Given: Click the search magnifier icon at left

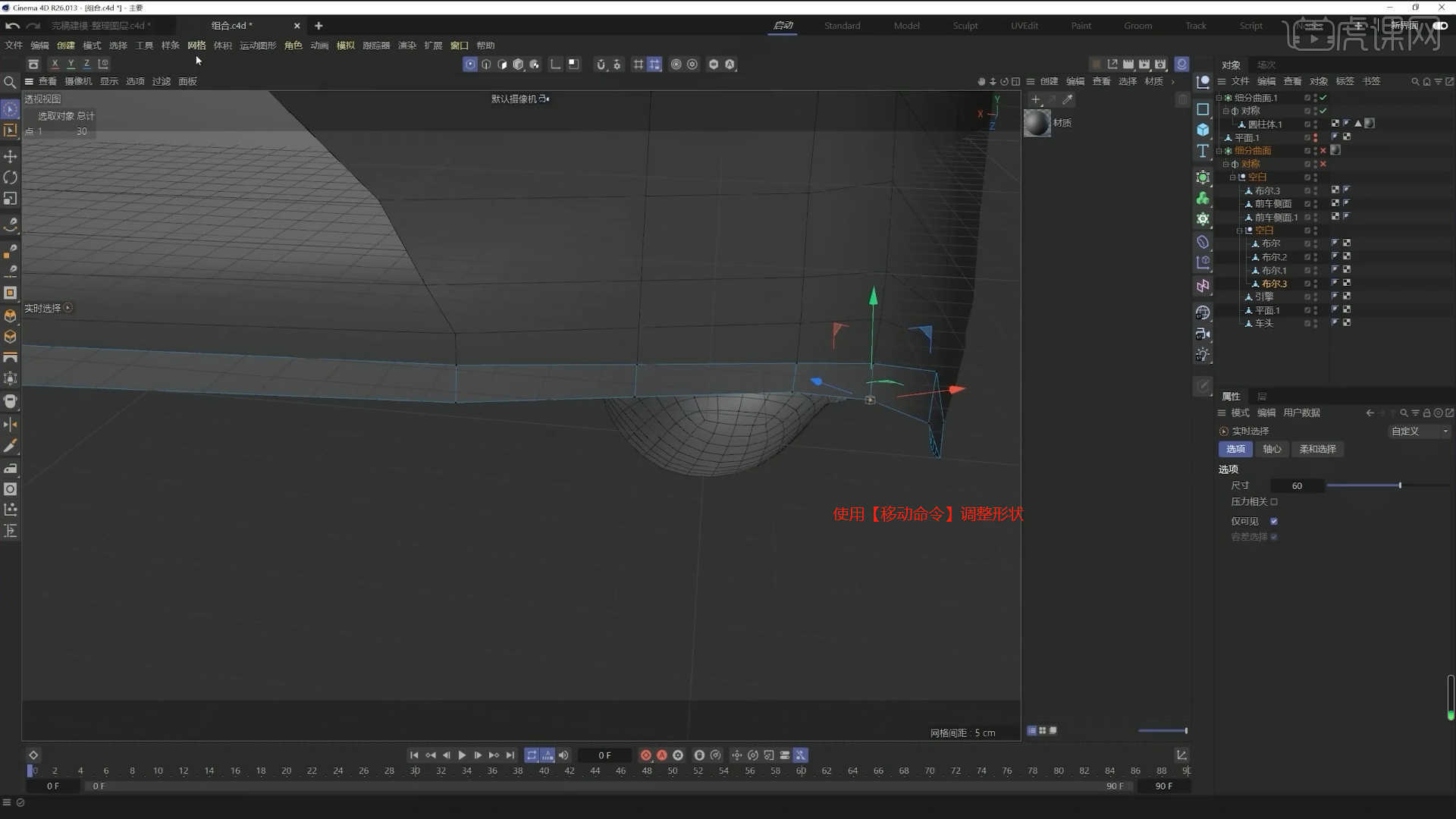Looking at the screenshot, I should [x=10, y=82].
